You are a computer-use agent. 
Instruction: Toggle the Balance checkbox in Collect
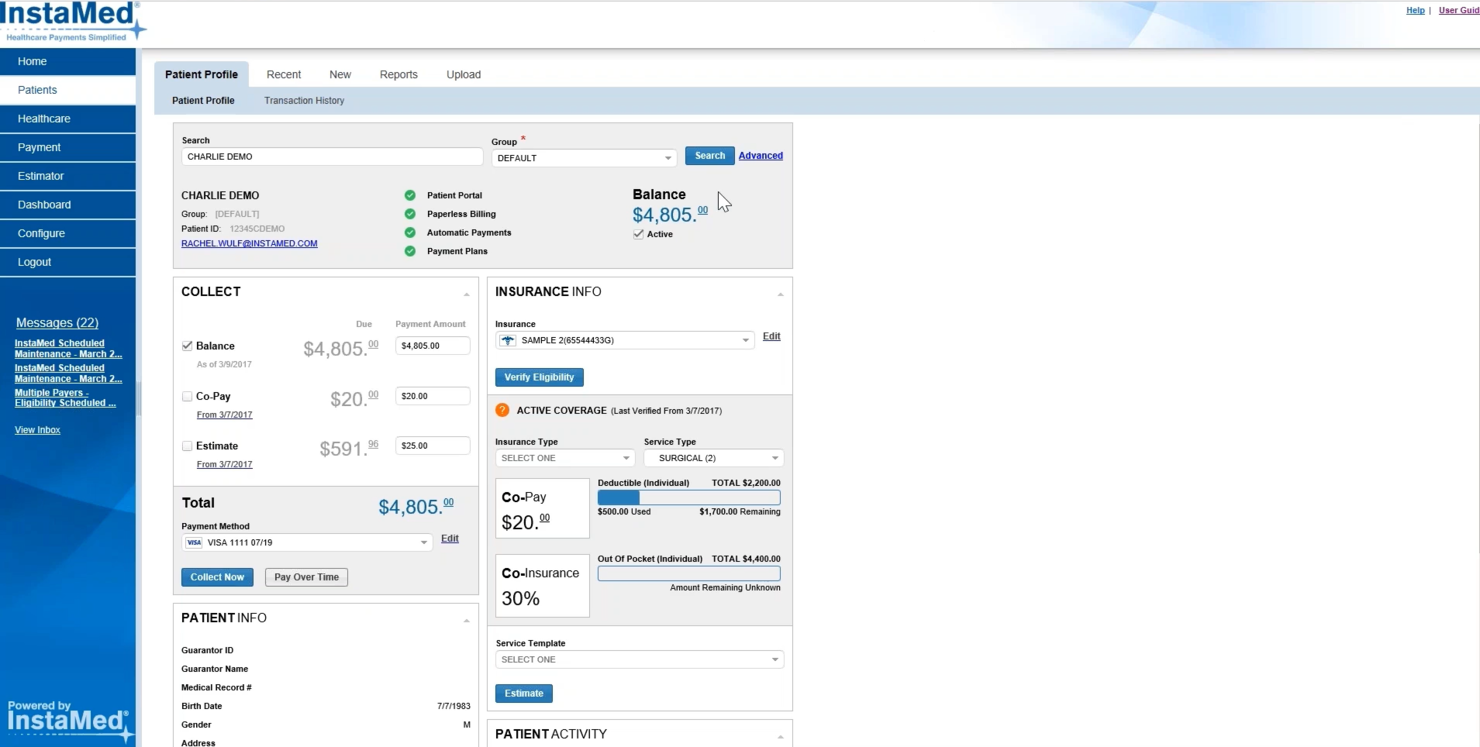pos(187,346)
